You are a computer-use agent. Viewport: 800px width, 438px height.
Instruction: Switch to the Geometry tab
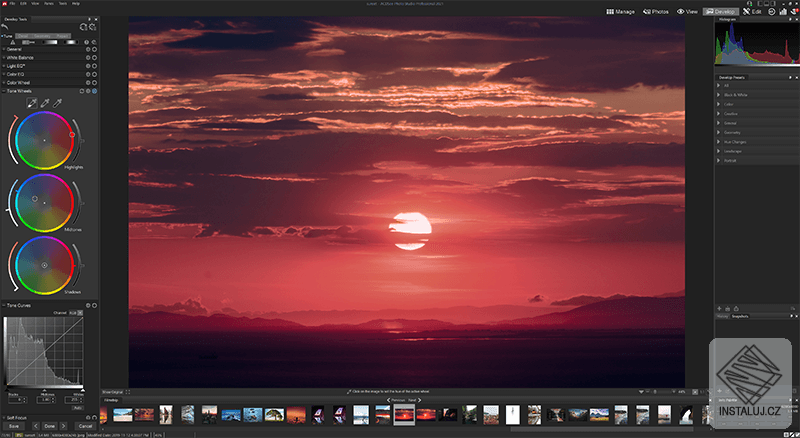(x=42, y=36)
